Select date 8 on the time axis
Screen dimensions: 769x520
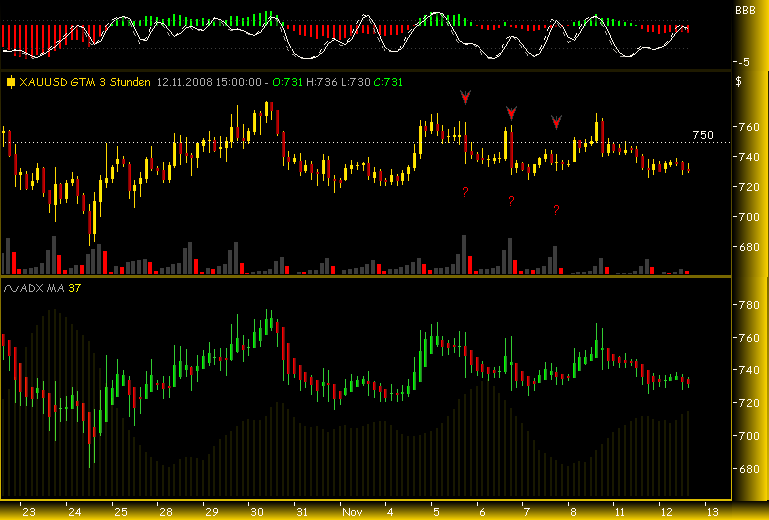[572, 512]
